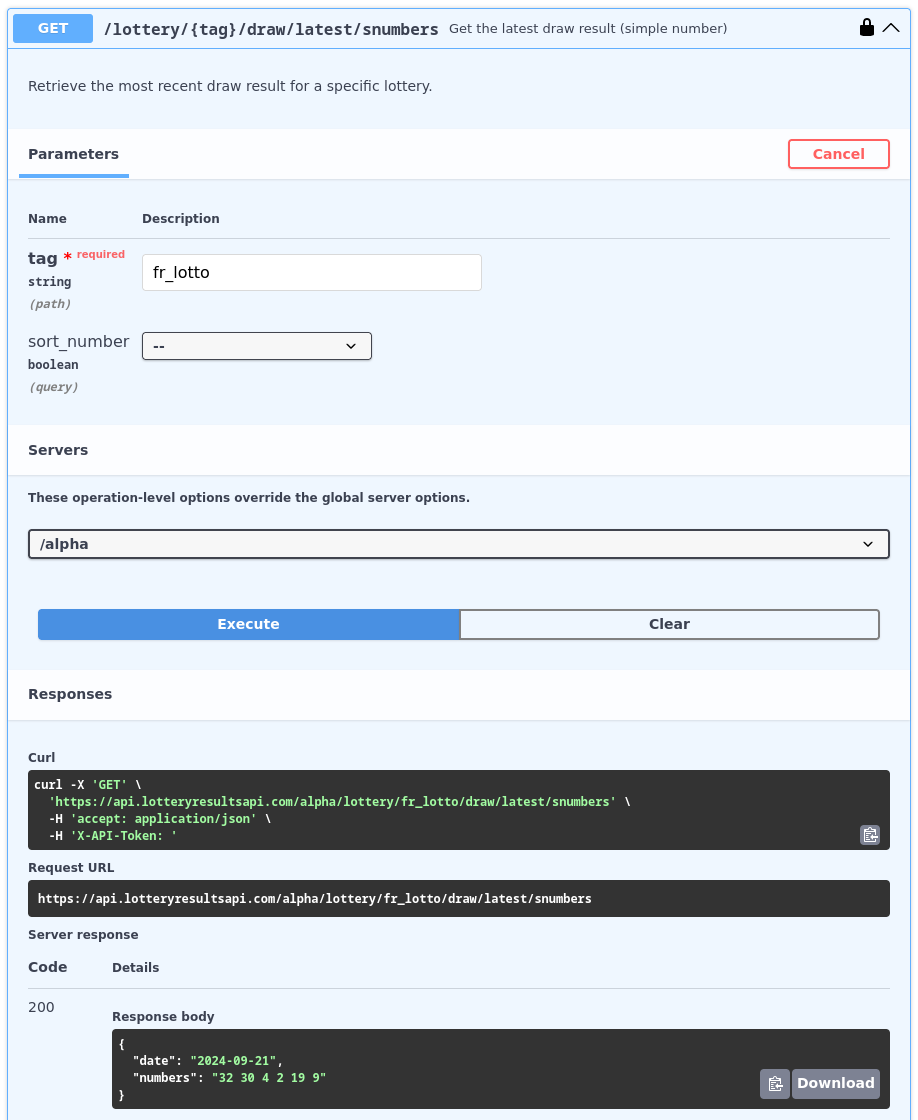Screen dimensions: 918x1120
Task: Click the /lottery/{tag}/draw/latest/snumbers endpoint path
Action: click(x=271, y=29)
